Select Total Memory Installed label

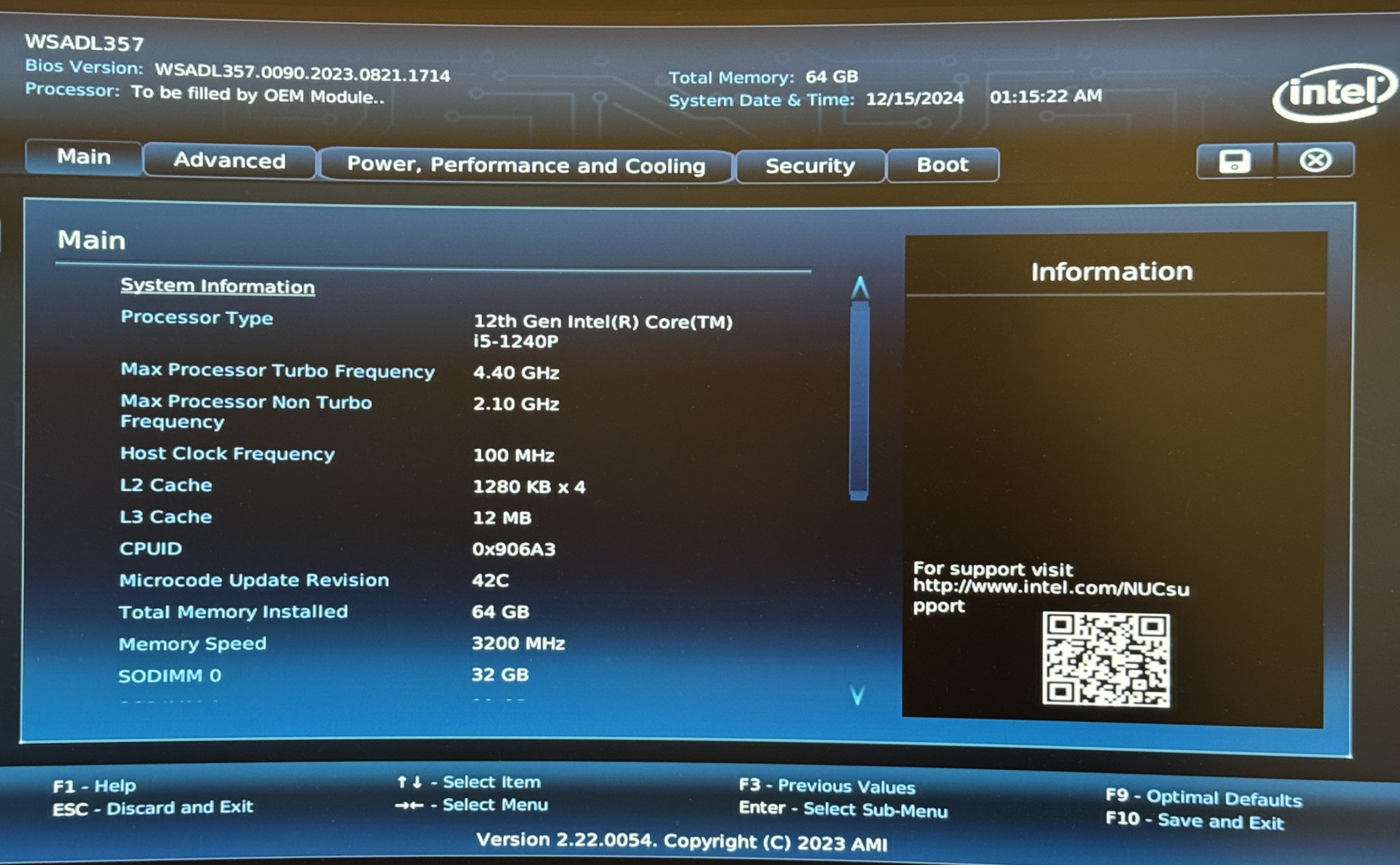[x=233, y=612]
